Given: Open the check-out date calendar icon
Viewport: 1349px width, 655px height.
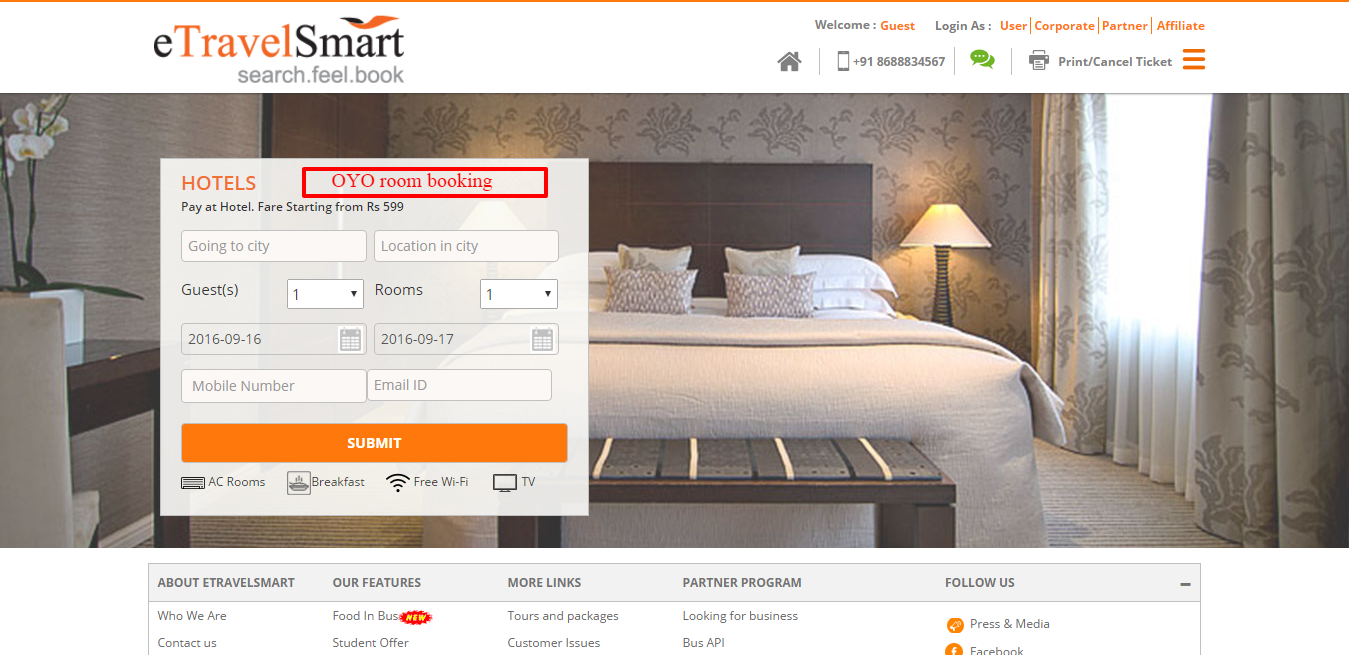Looking at the screenshot, I should [x=542, y=339].
